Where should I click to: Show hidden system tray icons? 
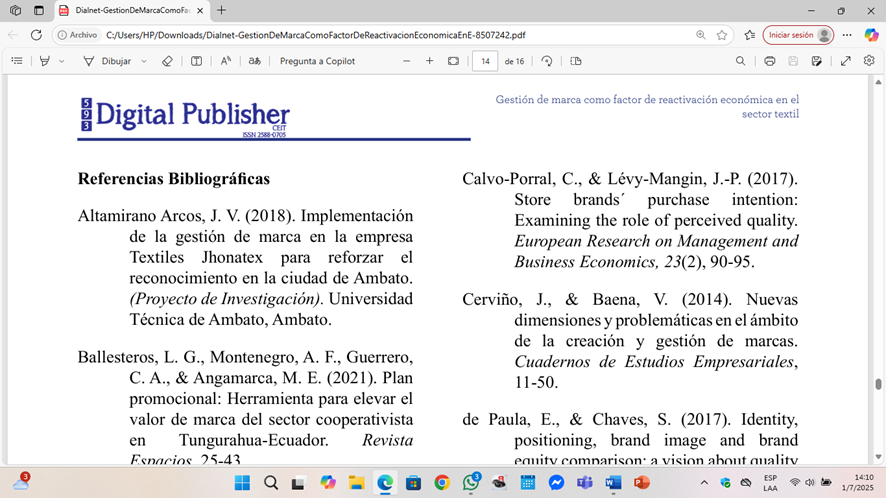704,483
